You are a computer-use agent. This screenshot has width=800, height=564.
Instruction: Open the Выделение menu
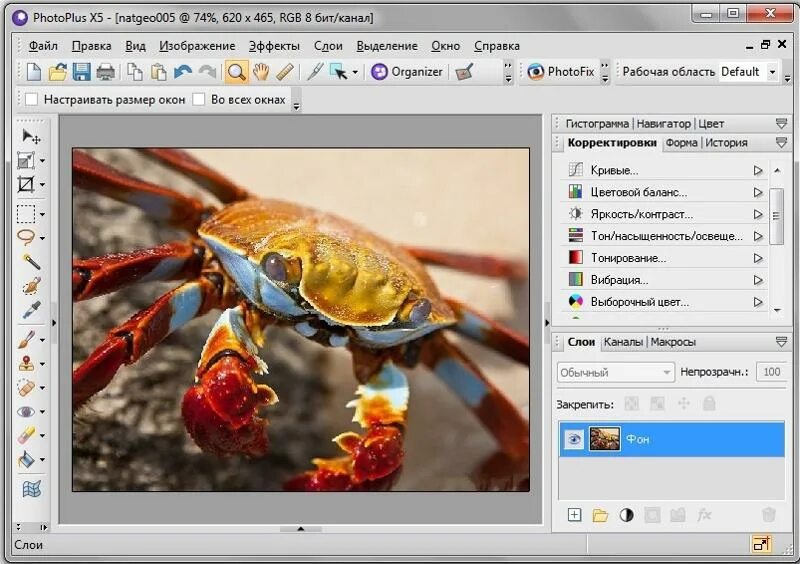tap(387, 46)
